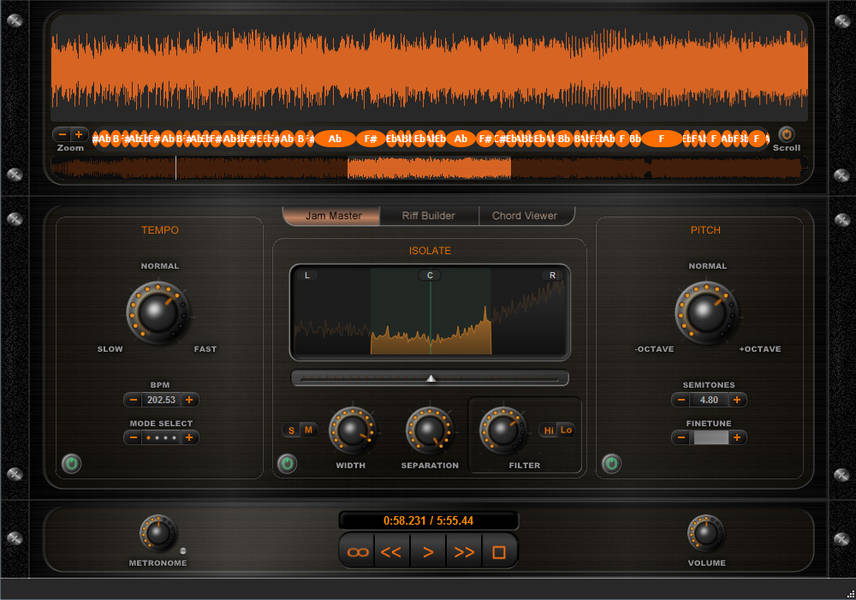Screen dimensions: 856x600
Task: Click the Isolate pan slider handle
Action: (431, 378)
